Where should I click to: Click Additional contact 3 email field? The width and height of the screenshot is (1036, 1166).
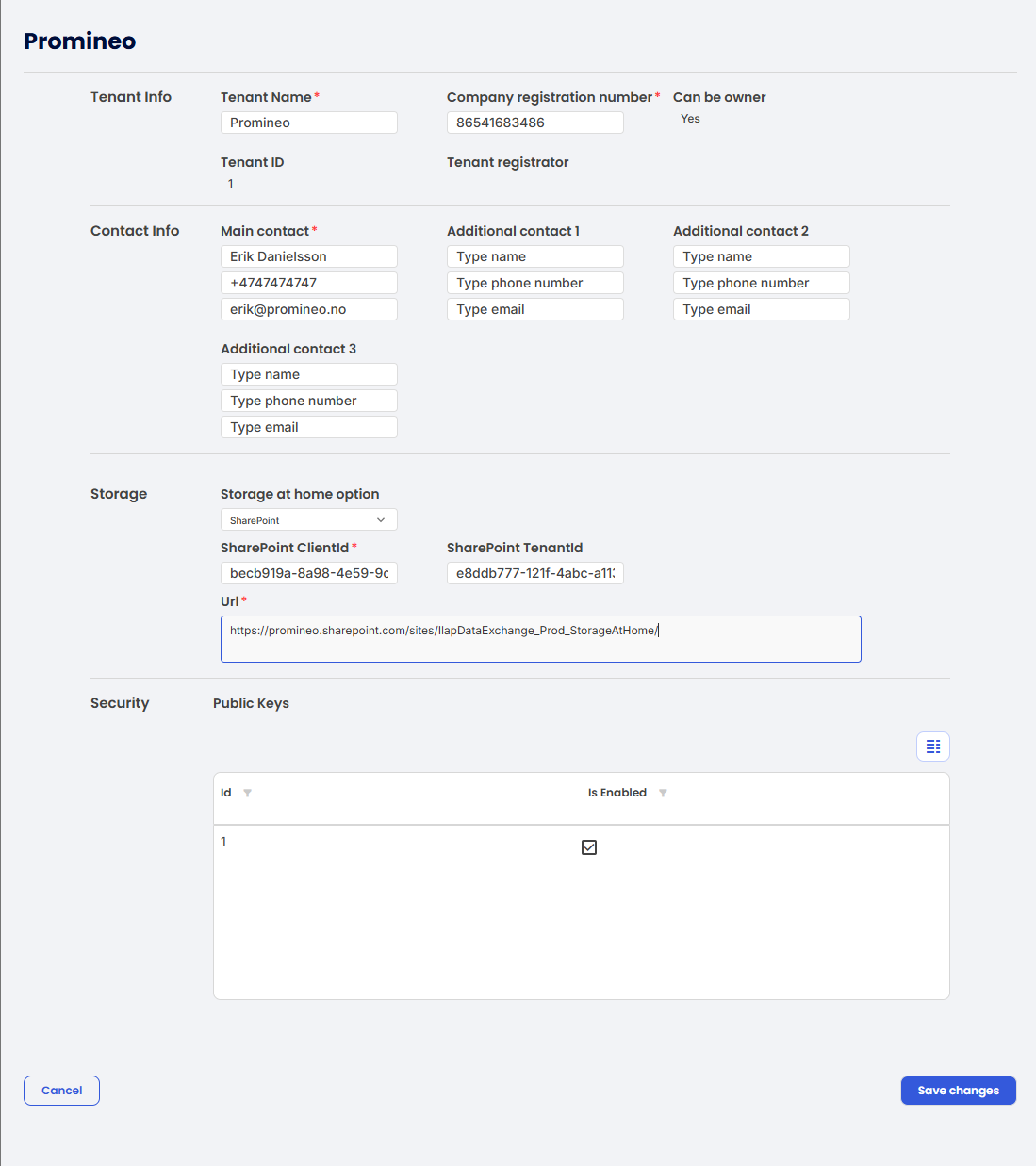pyautogui.click(x=309, y=427)
